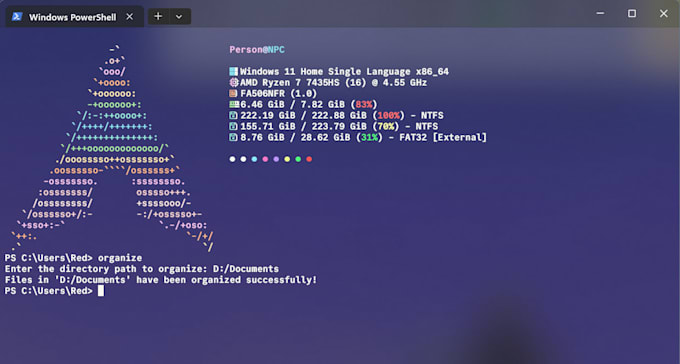680x364 pixels.
Task: Click the Windows logo icon beside OS line
Action: coord(234,72)
